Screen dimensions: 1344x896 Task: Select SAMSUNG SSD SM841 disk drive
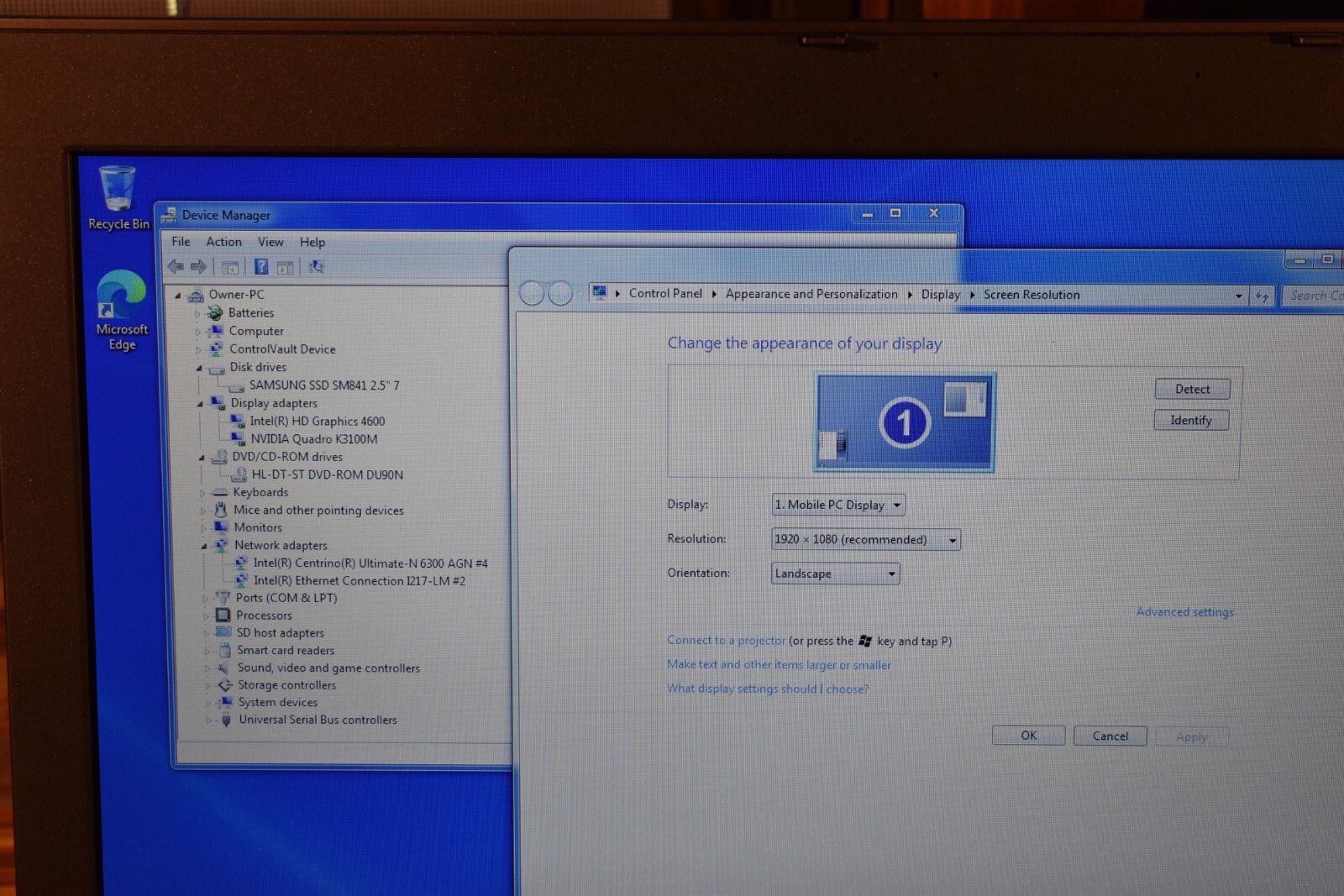point(324,385)
